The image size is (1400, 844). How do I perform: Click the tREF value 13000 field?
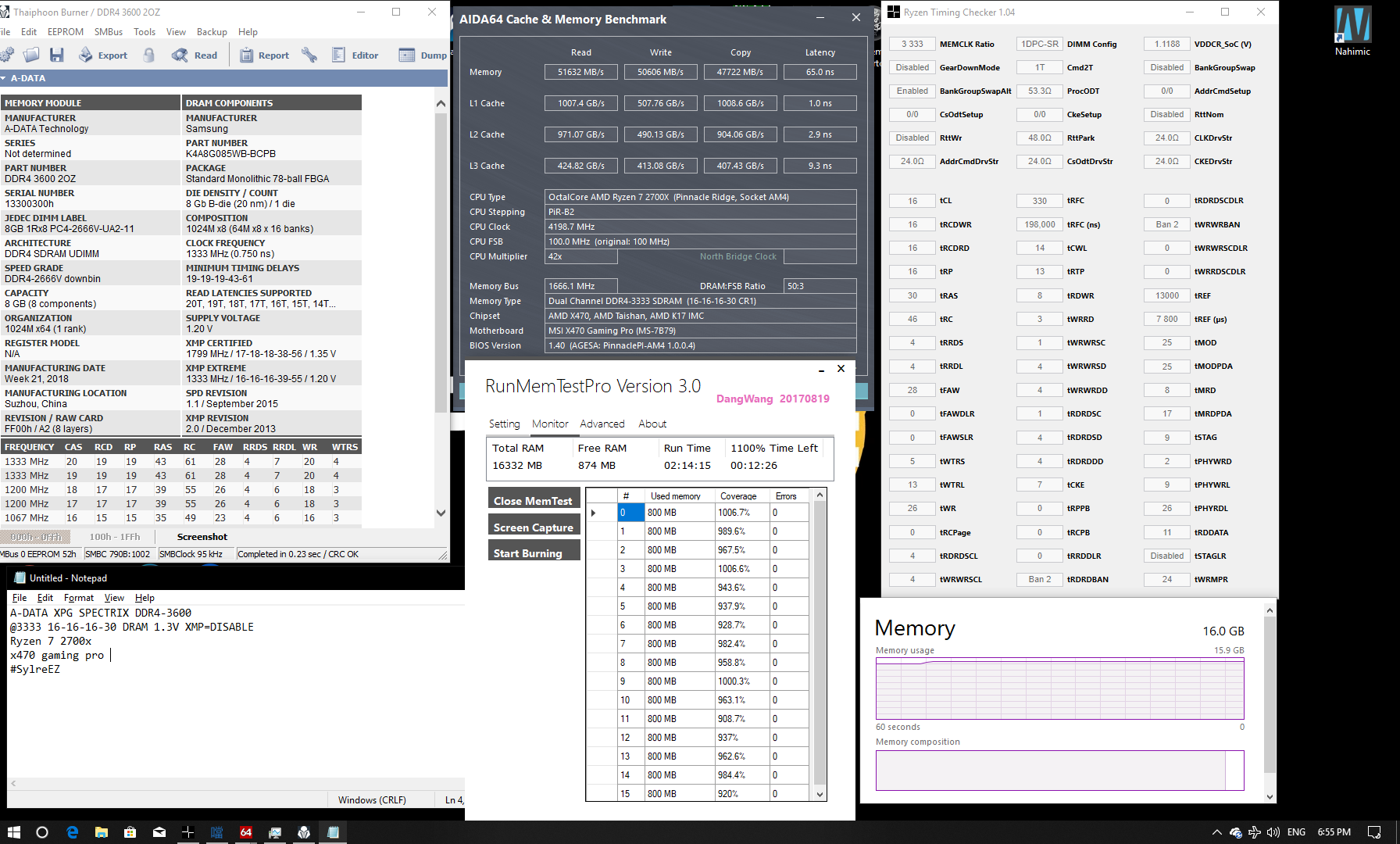(1167, 295)
